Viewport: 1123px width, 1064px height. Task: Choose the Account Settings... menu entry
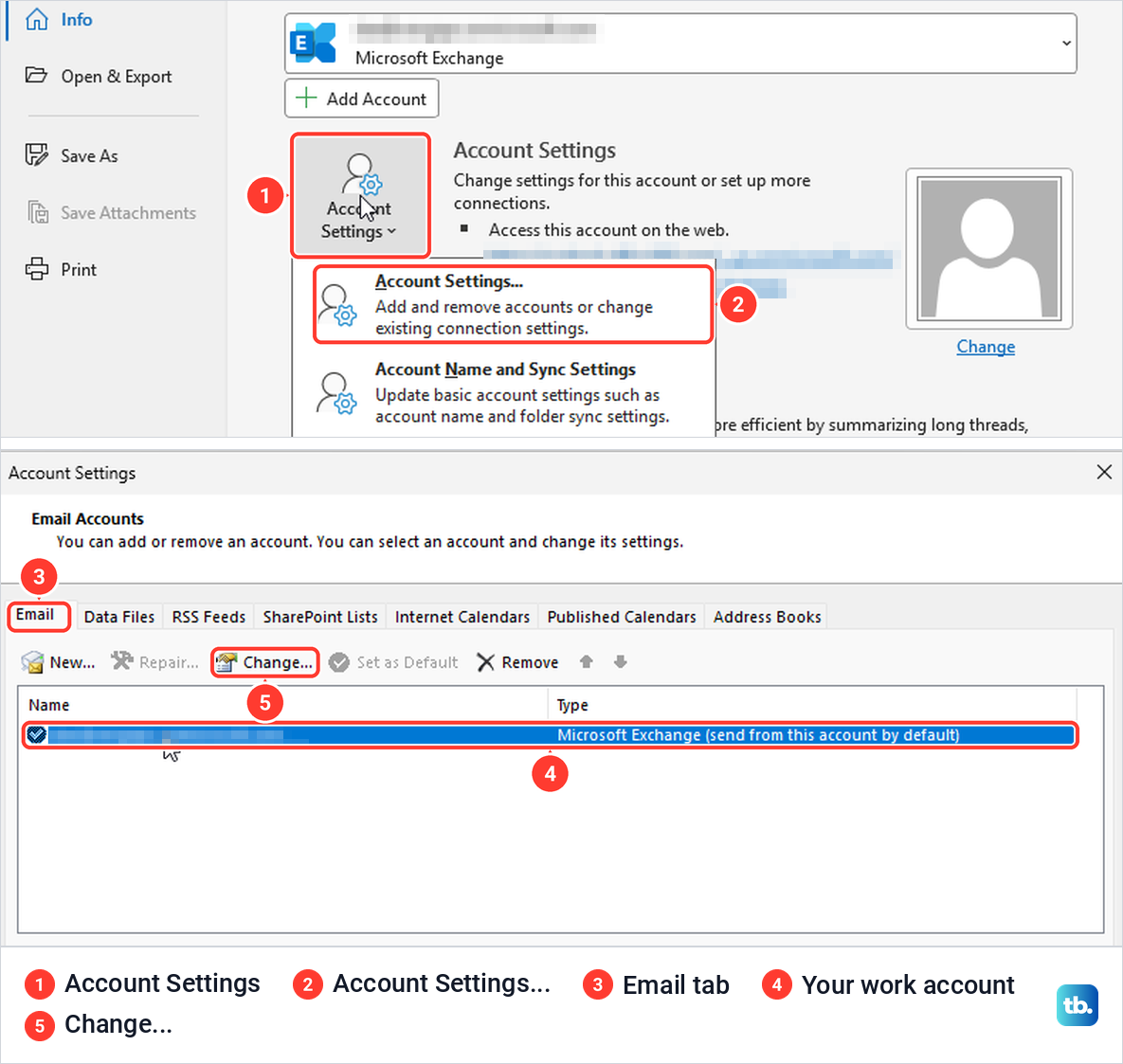click(x=513, y=304)
